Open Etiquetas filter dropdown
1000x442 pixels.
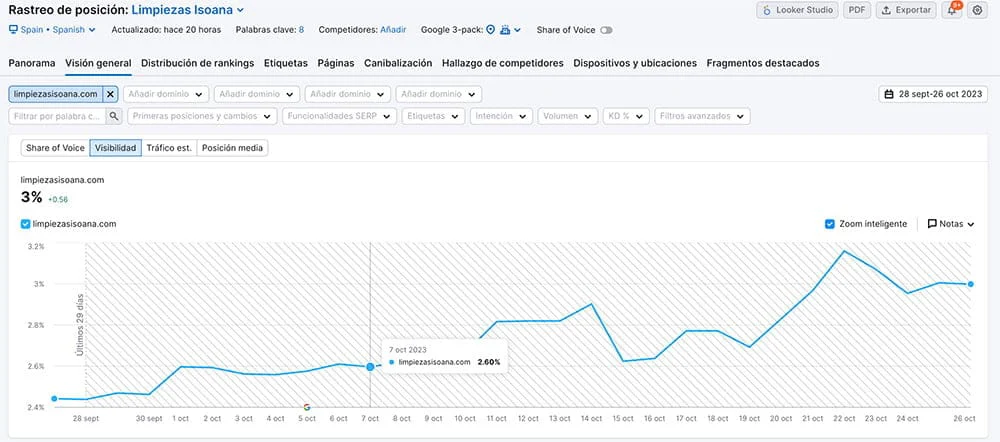click(433, 116)
